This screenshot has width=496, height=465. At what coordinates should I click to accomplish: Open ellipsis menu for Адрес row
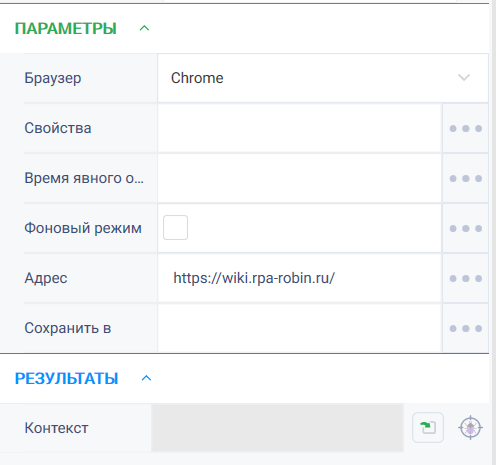[x=465, y=278]
